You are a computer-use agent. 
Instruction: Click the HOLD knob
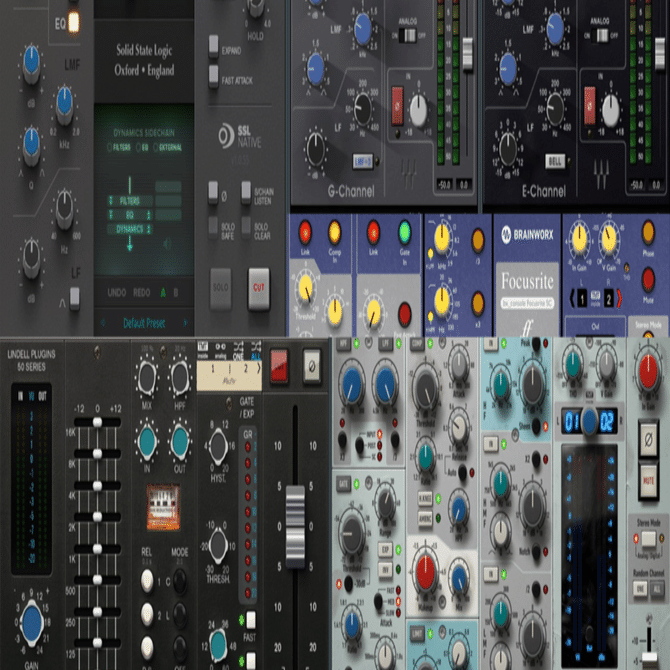256,8
